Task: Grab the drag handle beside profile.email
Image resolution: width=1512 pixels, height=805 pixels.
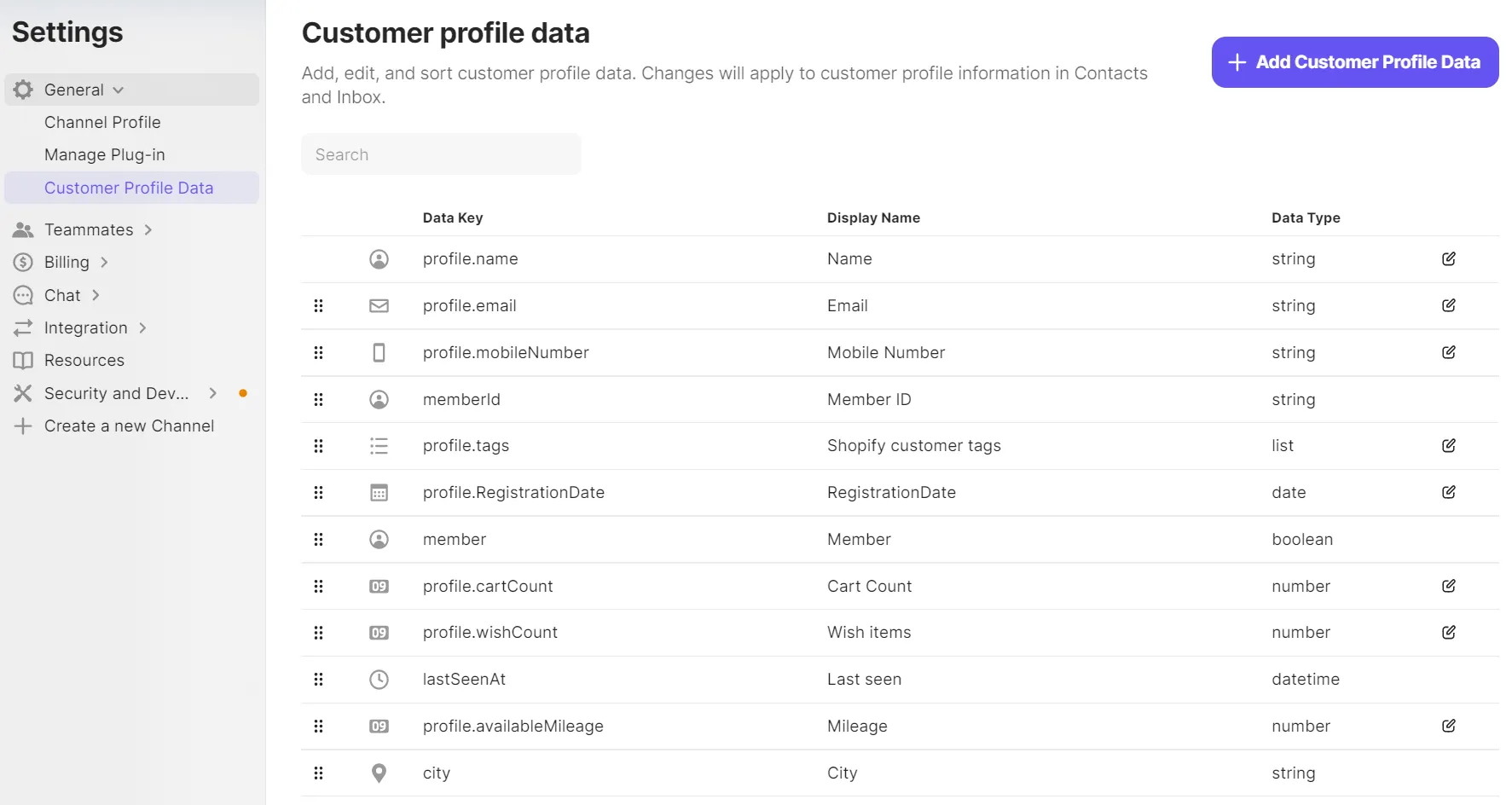Action: coord(318,306)
